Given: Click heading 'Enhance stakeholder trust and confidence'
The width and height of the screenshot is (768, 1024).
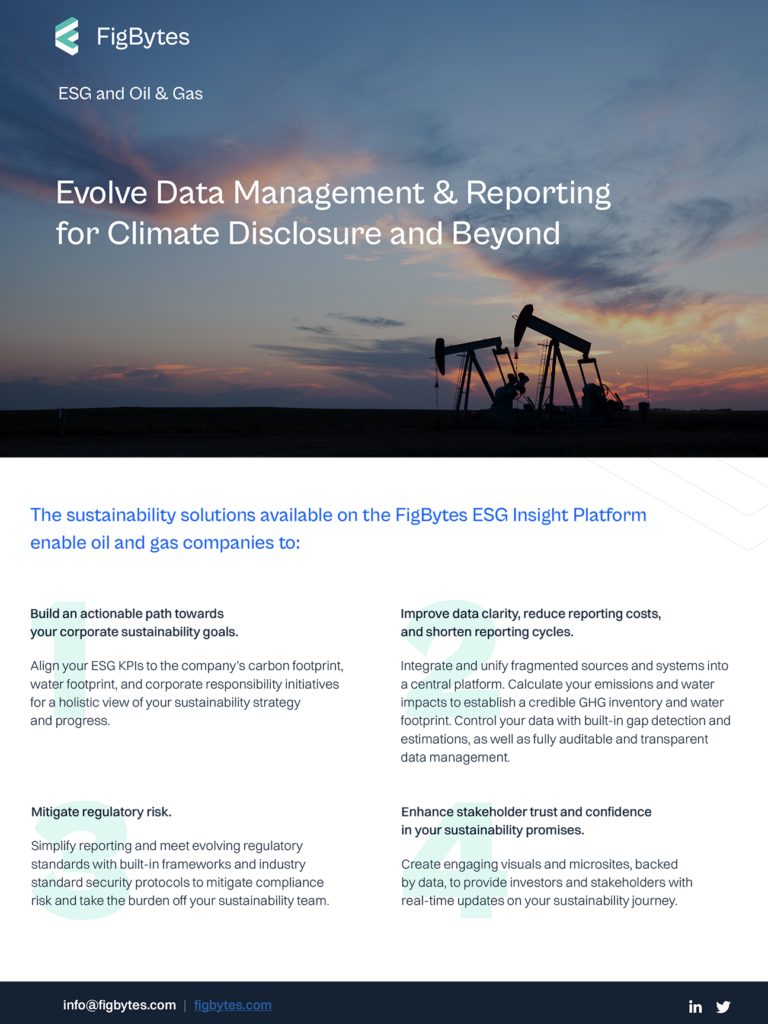Looking at the screenshot, I should [x=526, y=812].
